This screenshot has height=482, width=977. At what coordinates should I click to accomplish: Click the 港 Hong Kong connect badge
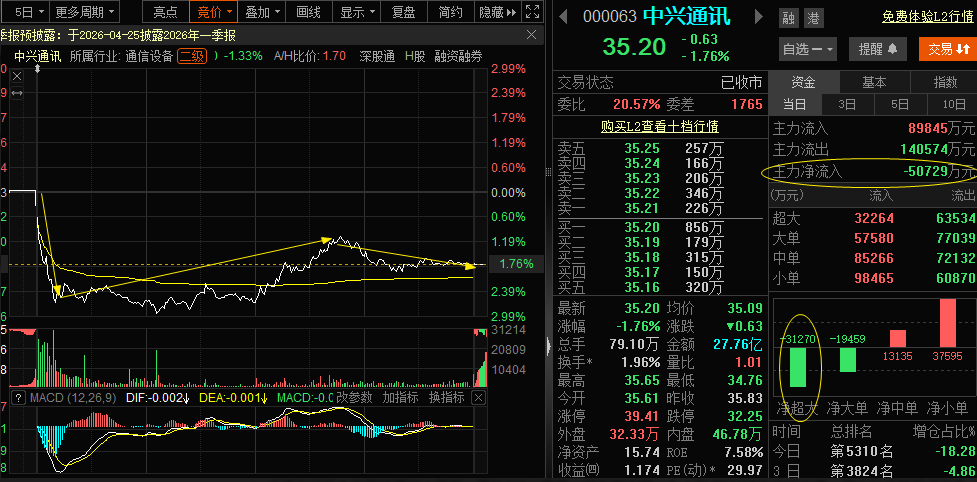pos(813,17)
